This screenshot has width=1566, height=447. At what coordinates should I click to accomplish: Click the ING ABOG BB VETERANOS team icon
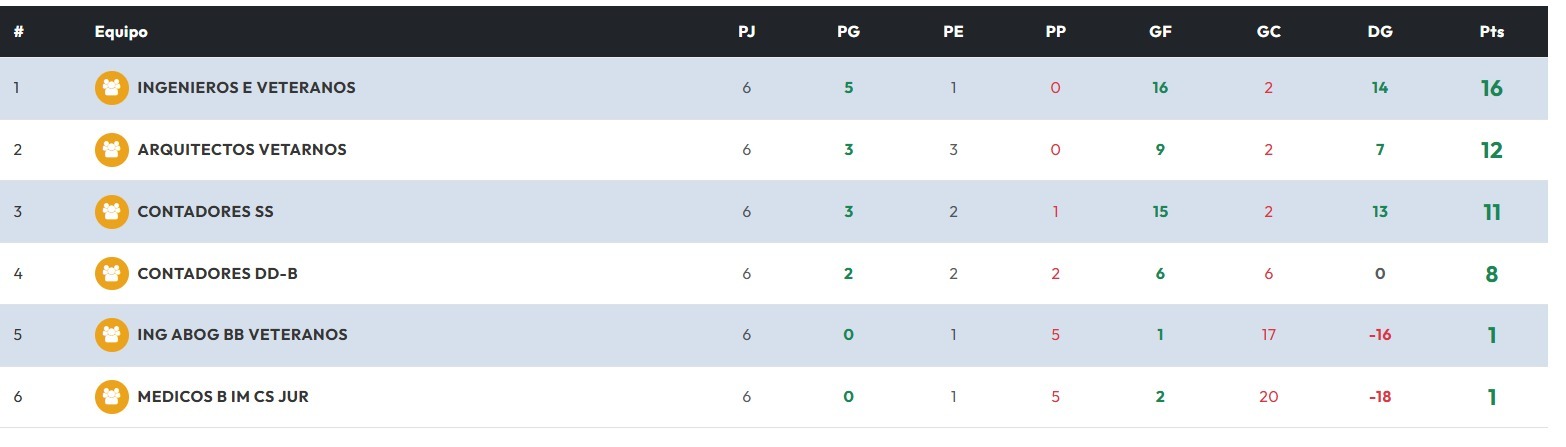coord(111,335)
